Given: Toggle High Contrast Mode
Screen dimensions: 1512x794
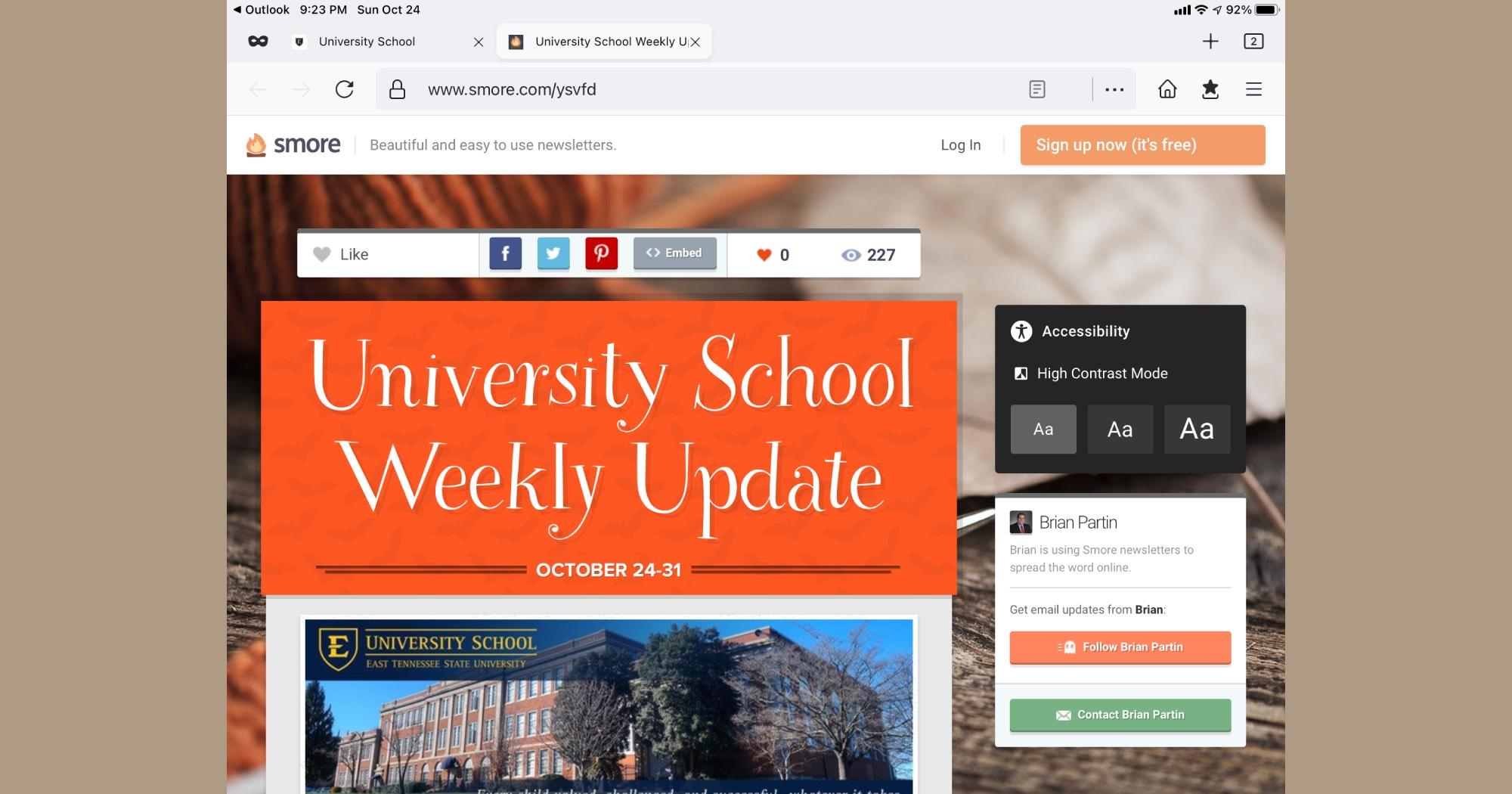Looking at the screenshot, I should coord(1101,374).
